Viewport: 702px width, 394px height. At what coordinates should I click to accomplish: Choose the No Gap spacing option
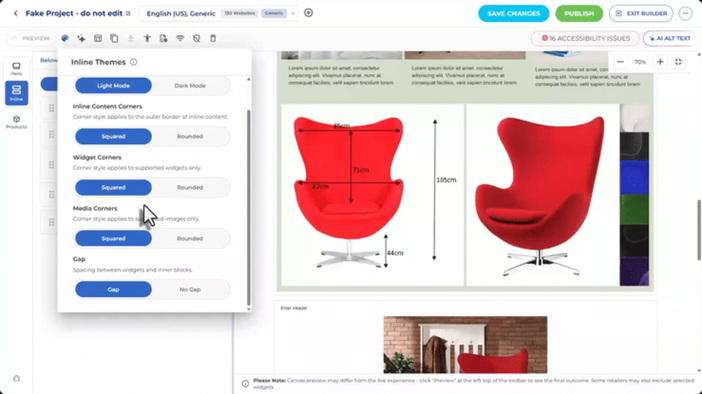190,290
